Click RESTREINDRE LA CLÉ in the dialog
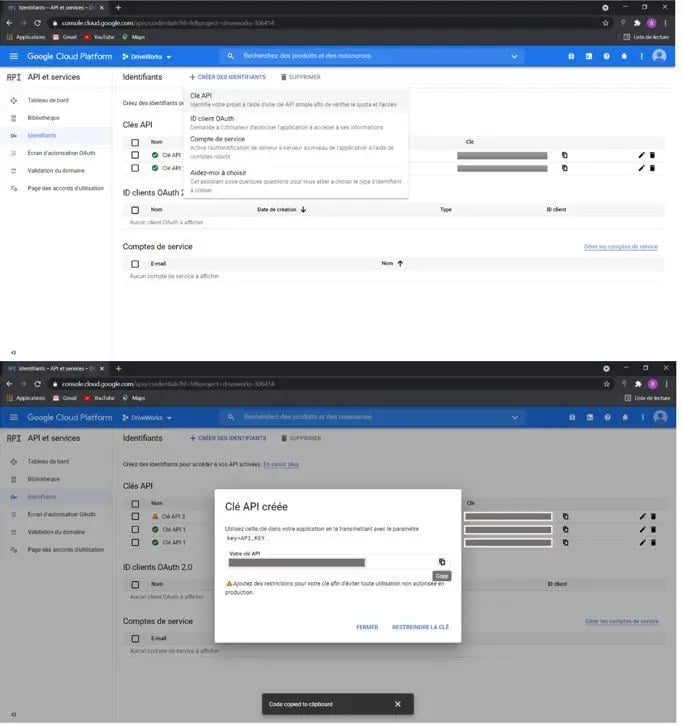The image size is (682, 726). [420, 627]
